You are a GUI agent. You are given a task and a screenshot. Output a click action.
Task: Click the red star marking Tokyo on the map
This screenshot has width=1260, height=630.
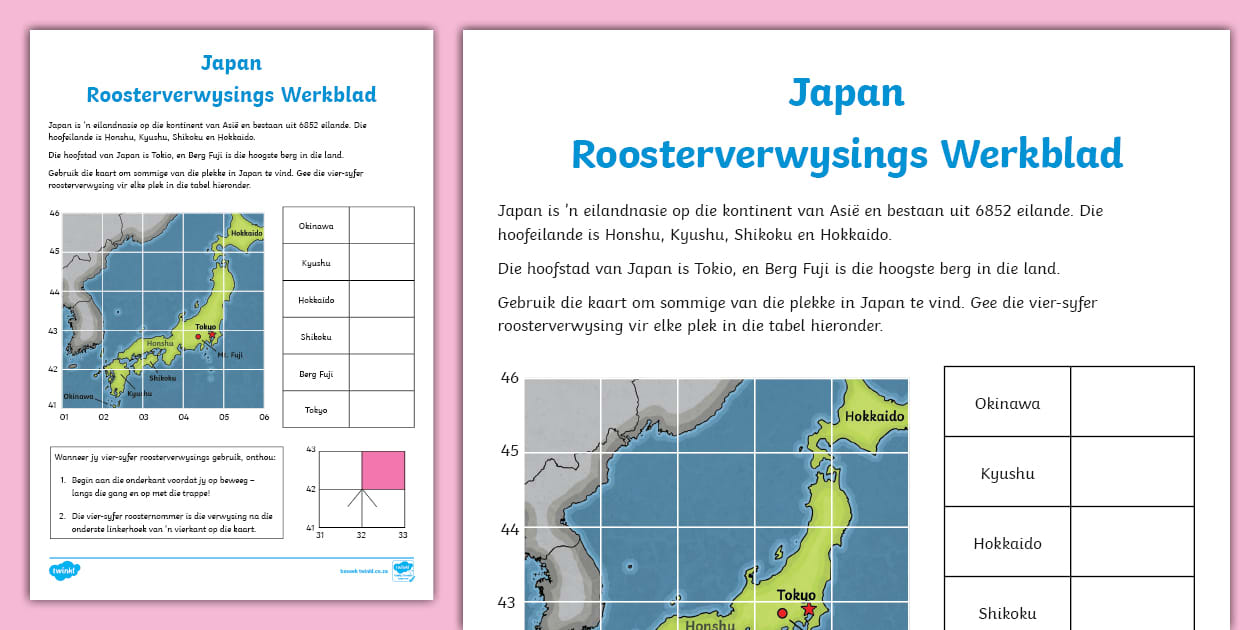pos(807,607)
